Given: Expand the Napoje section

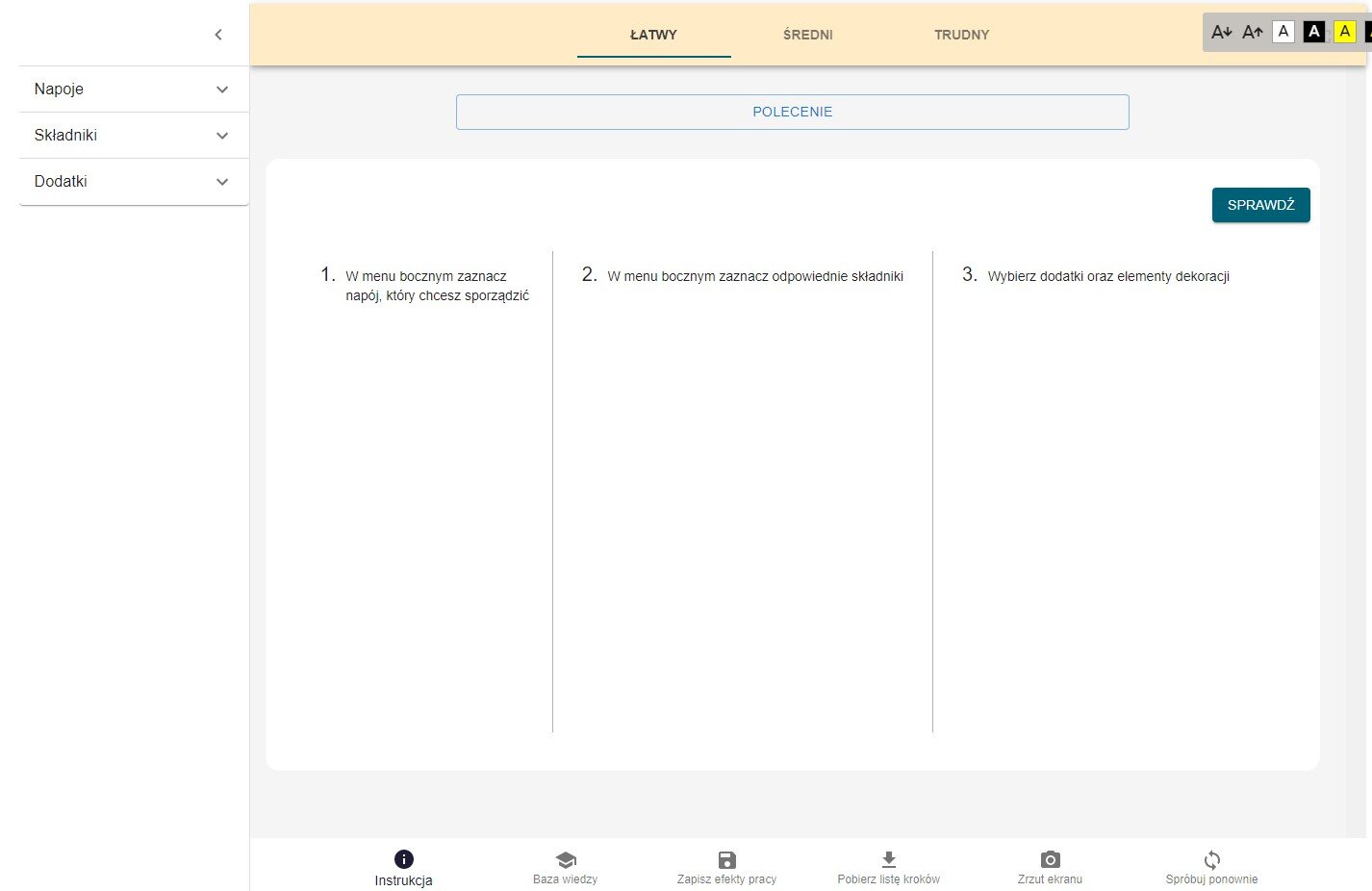Looking at the screenshot, I should 134,89.
